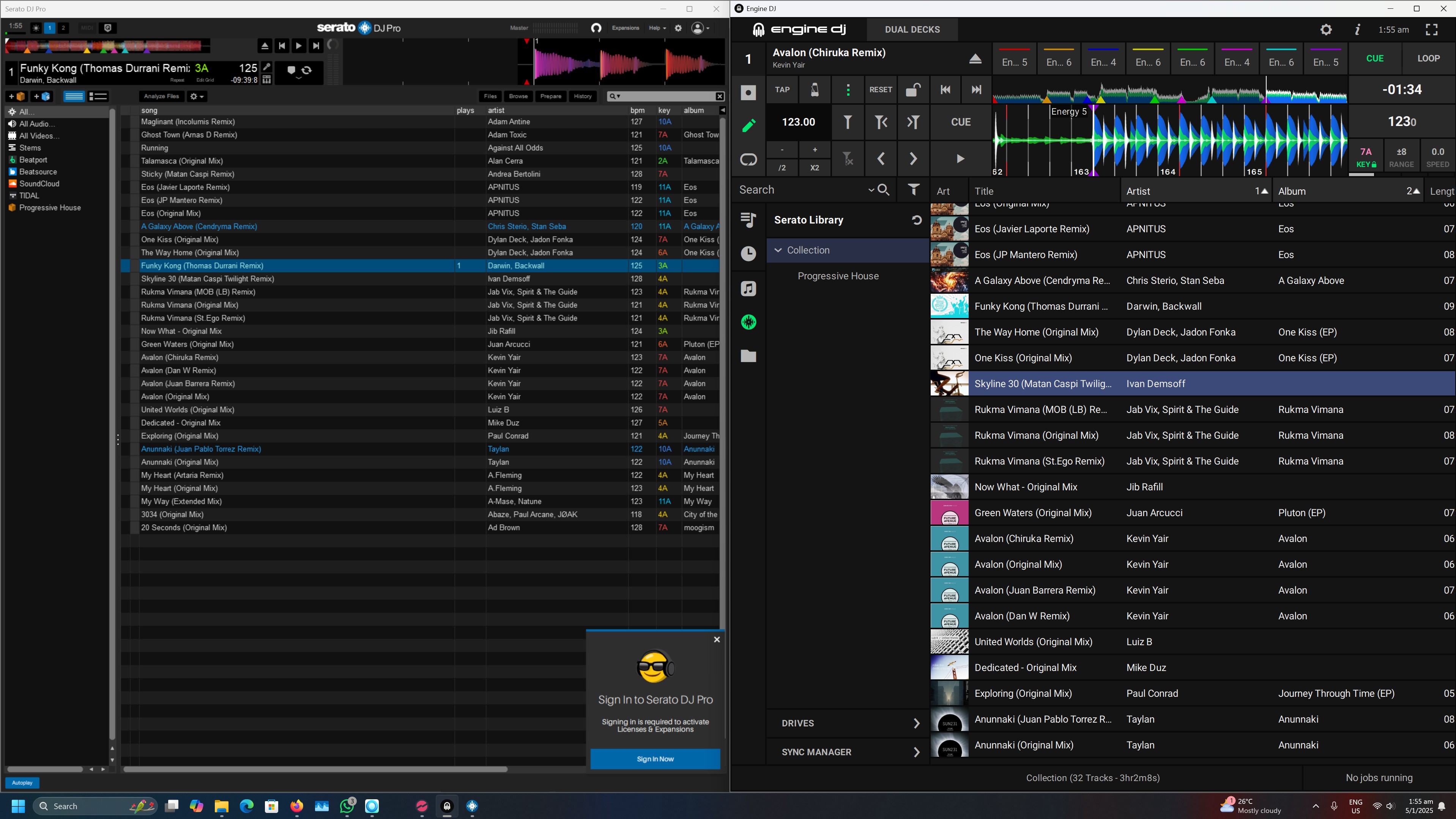Toggle the metronome in Engine DJ
The height and width of the screenshot is (819, 1456).
(815, 90)
